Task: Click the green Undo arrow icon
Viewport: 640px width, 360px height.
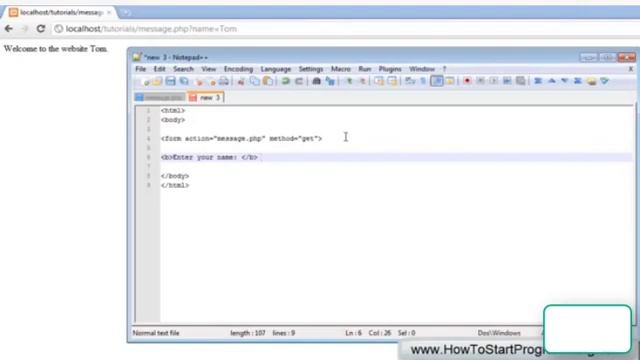Action: pos(285,81)
